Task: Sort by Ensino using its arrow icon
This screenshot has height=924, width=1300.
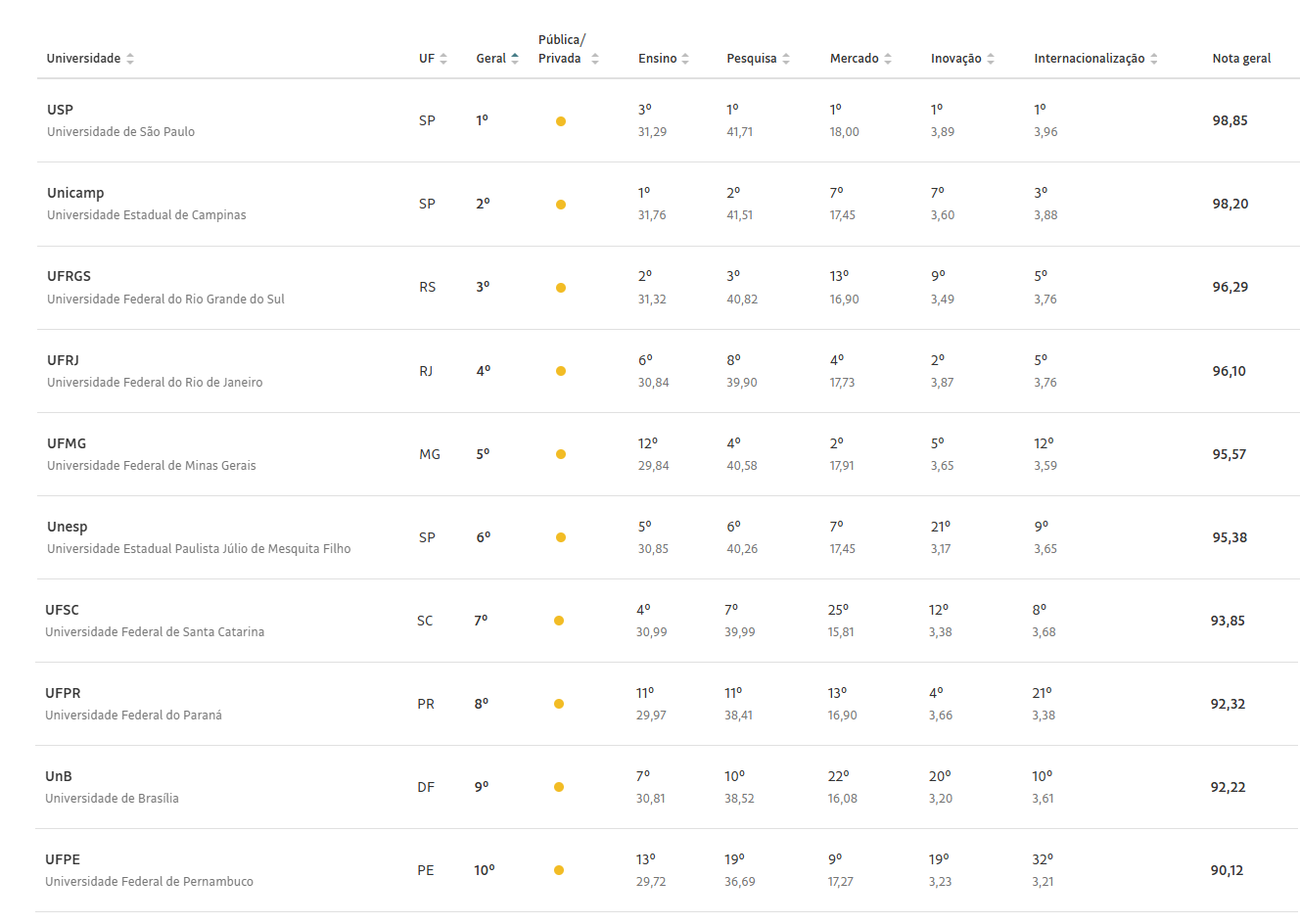Action: click(685, 59)
